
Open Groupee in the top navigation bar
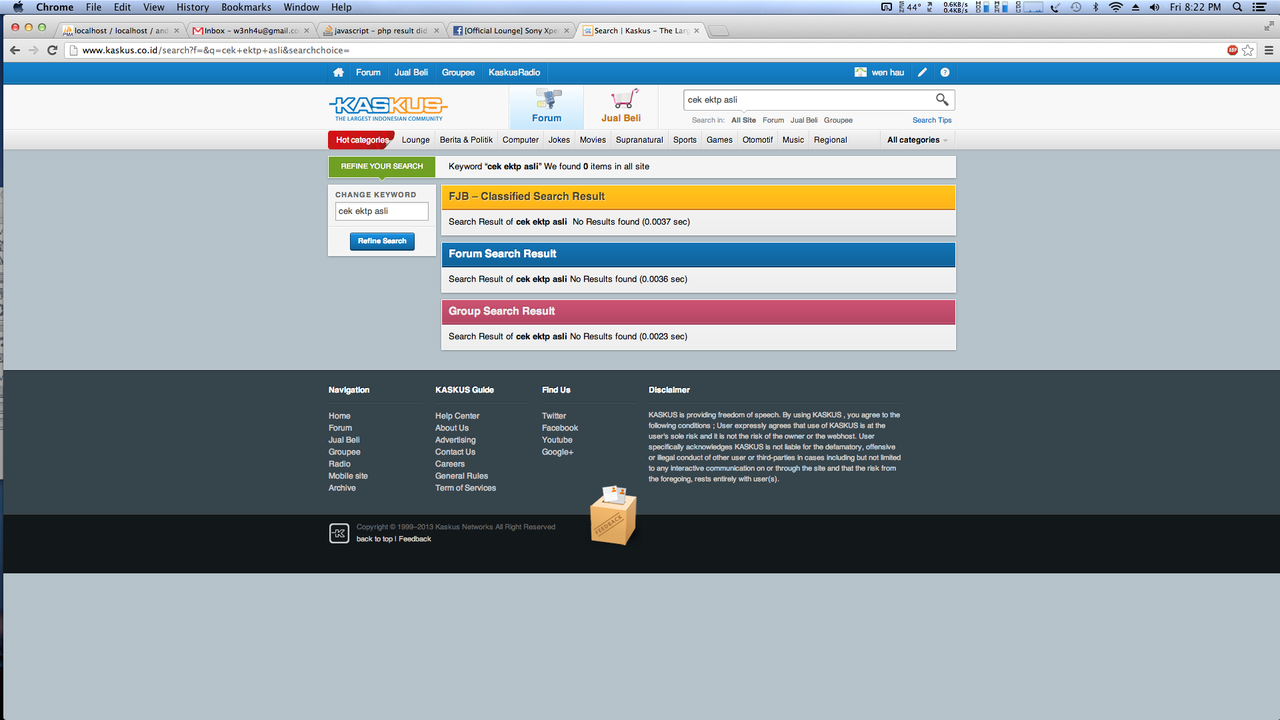pyautogui.click(x=458, y=72)
